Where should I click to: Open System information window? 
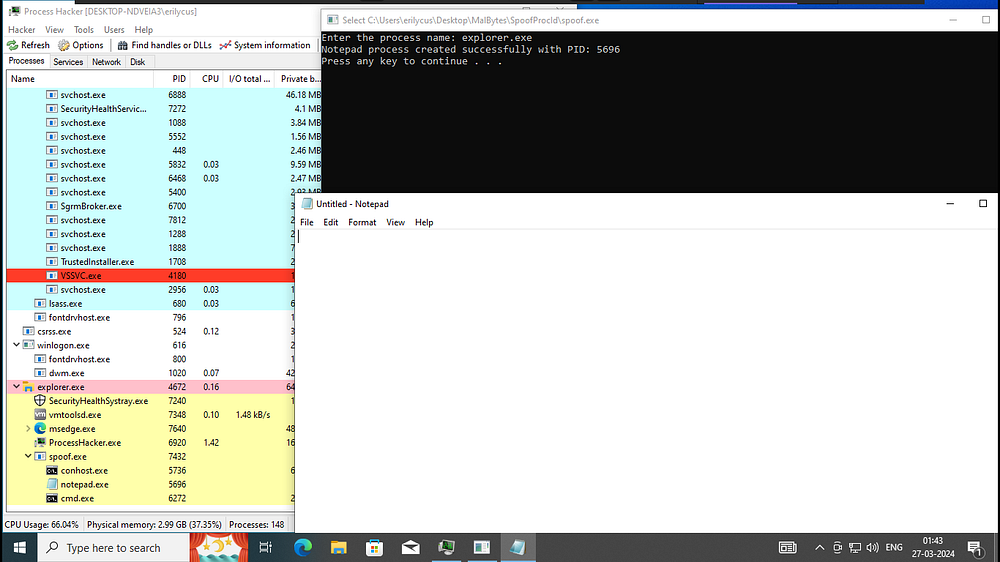tap(265, 45)
